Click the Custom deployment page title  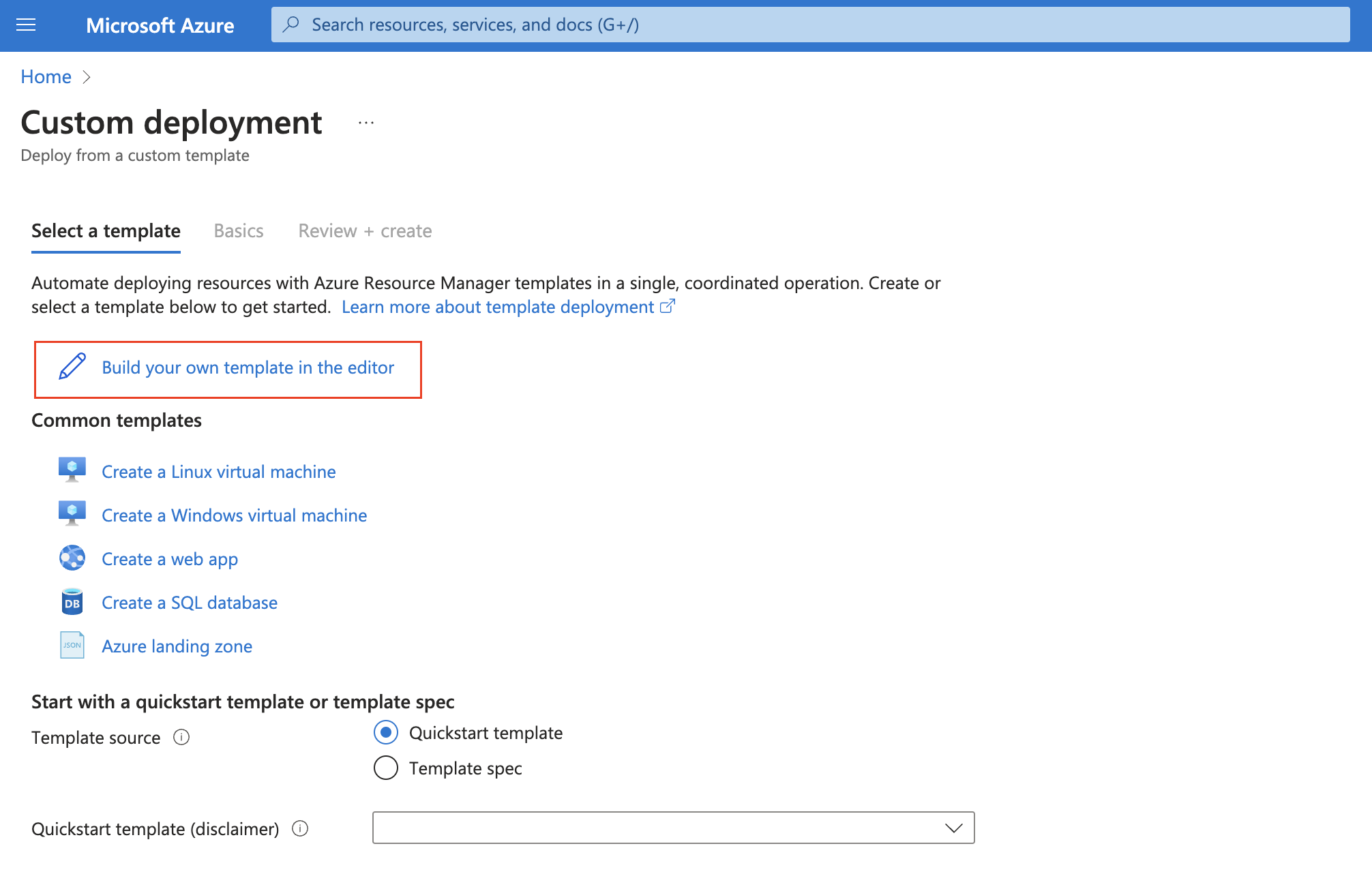click(x=171, y=123)
